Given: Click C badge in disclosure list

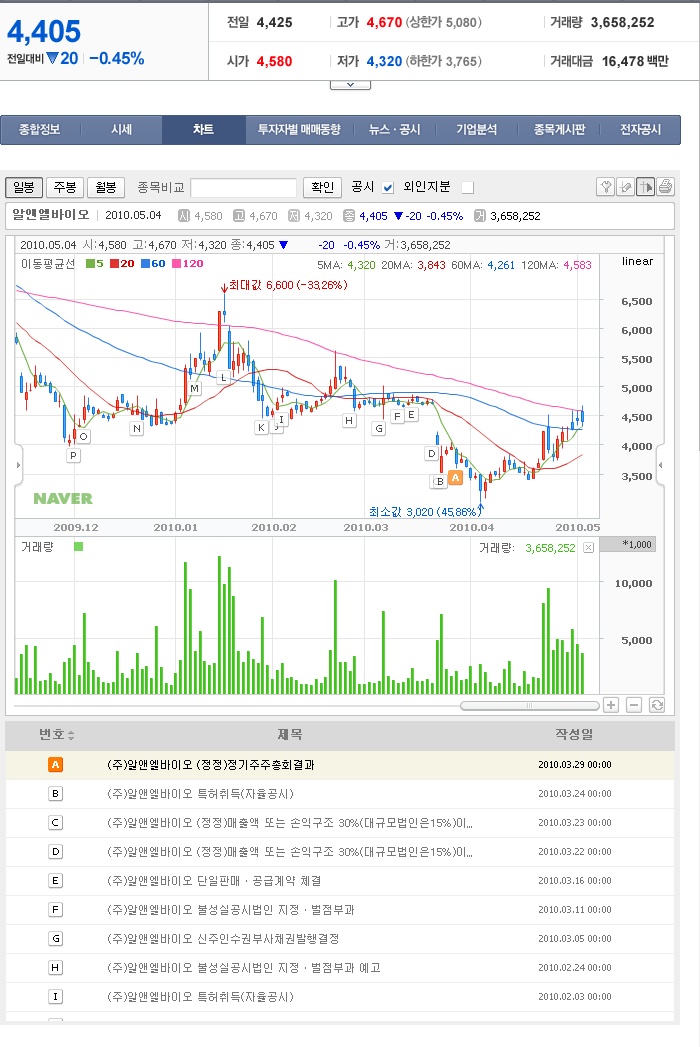Looking at the screenshot, I should point(55,823).
